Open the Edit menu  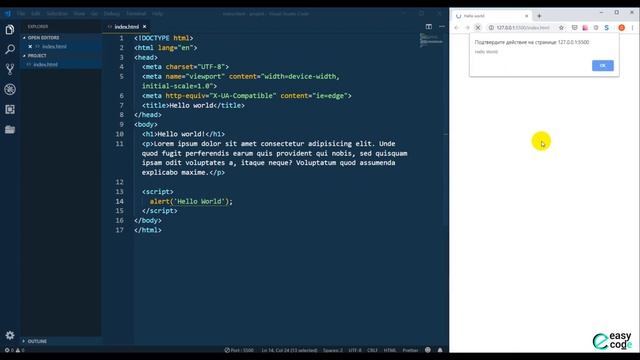36,13
